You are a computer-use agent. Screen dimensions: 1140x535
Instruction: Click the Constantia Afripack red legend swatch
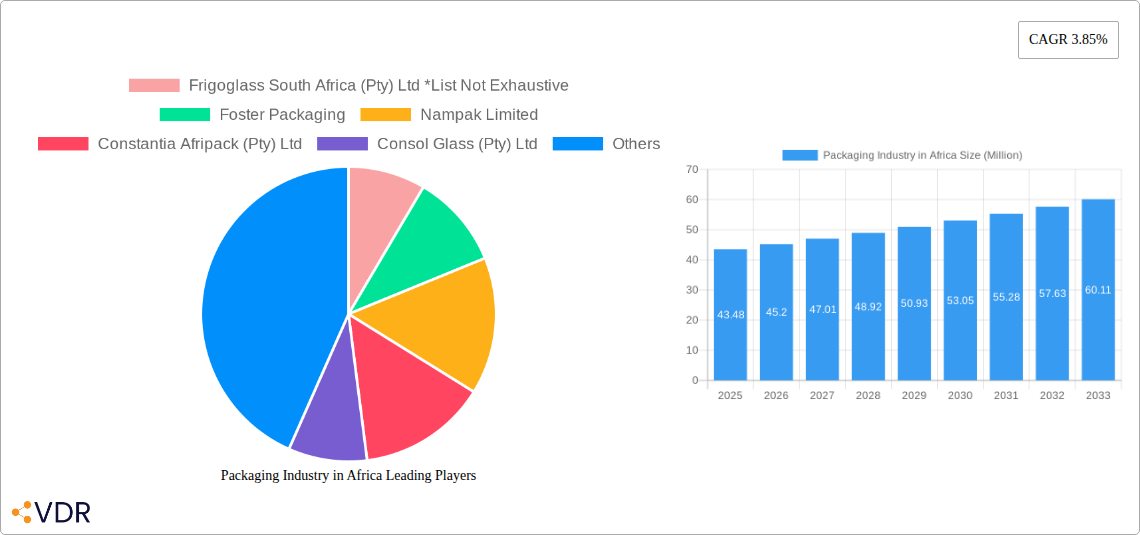pos(63,144)
